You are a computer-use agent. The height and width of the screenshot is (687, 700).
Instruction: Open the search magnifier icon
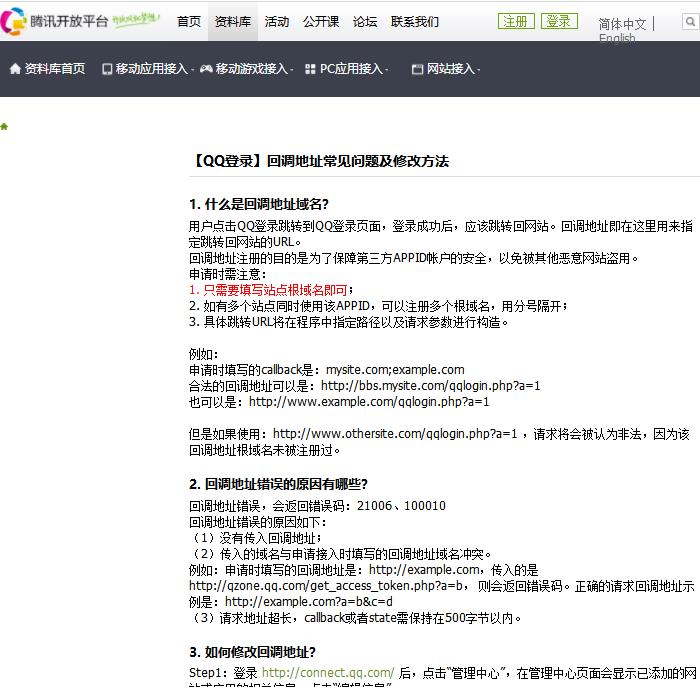click(x=690, y=21)
